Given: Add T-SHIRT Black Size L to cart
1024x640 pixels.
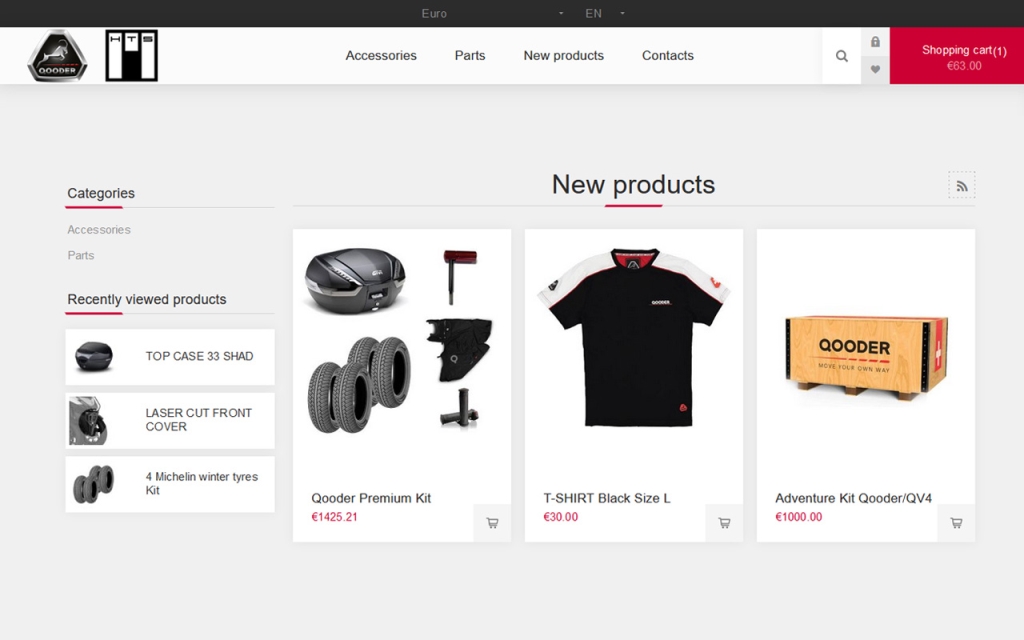Looking at the screenshot, I should click(x=724, y=523).
